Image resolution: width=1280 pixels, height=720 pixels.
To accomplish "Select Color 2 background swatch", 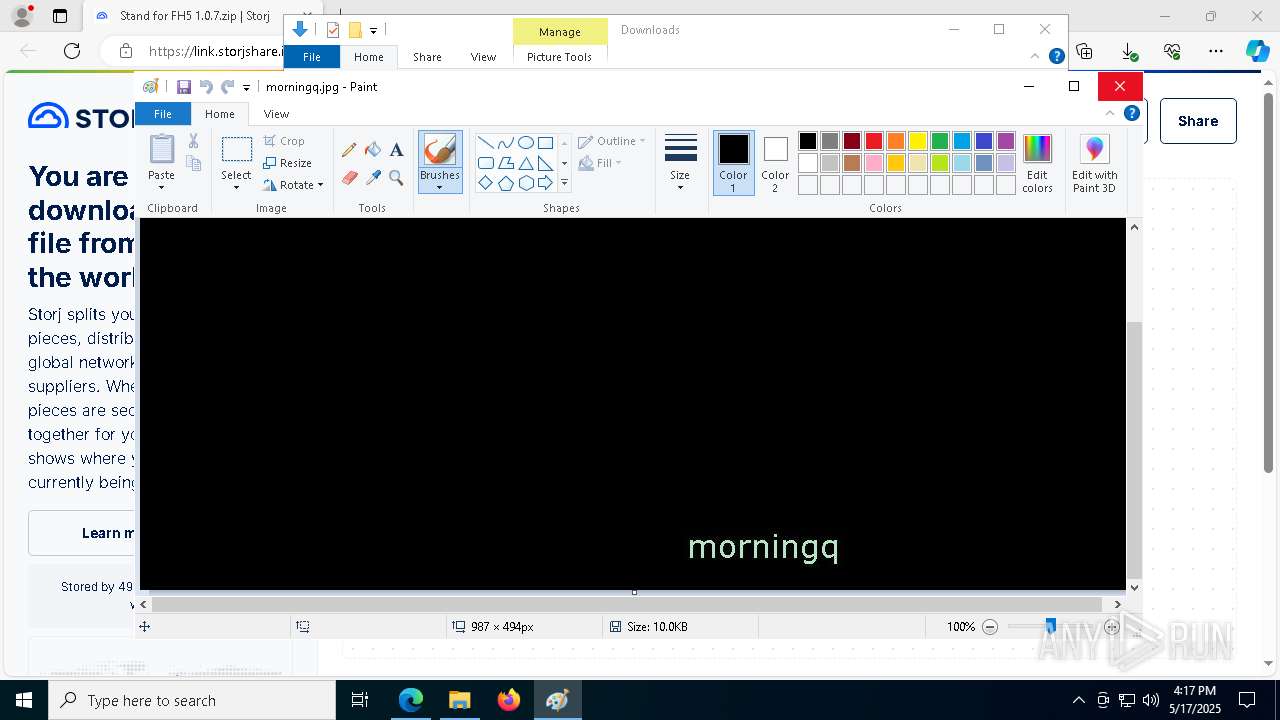I will pos(775,163).
